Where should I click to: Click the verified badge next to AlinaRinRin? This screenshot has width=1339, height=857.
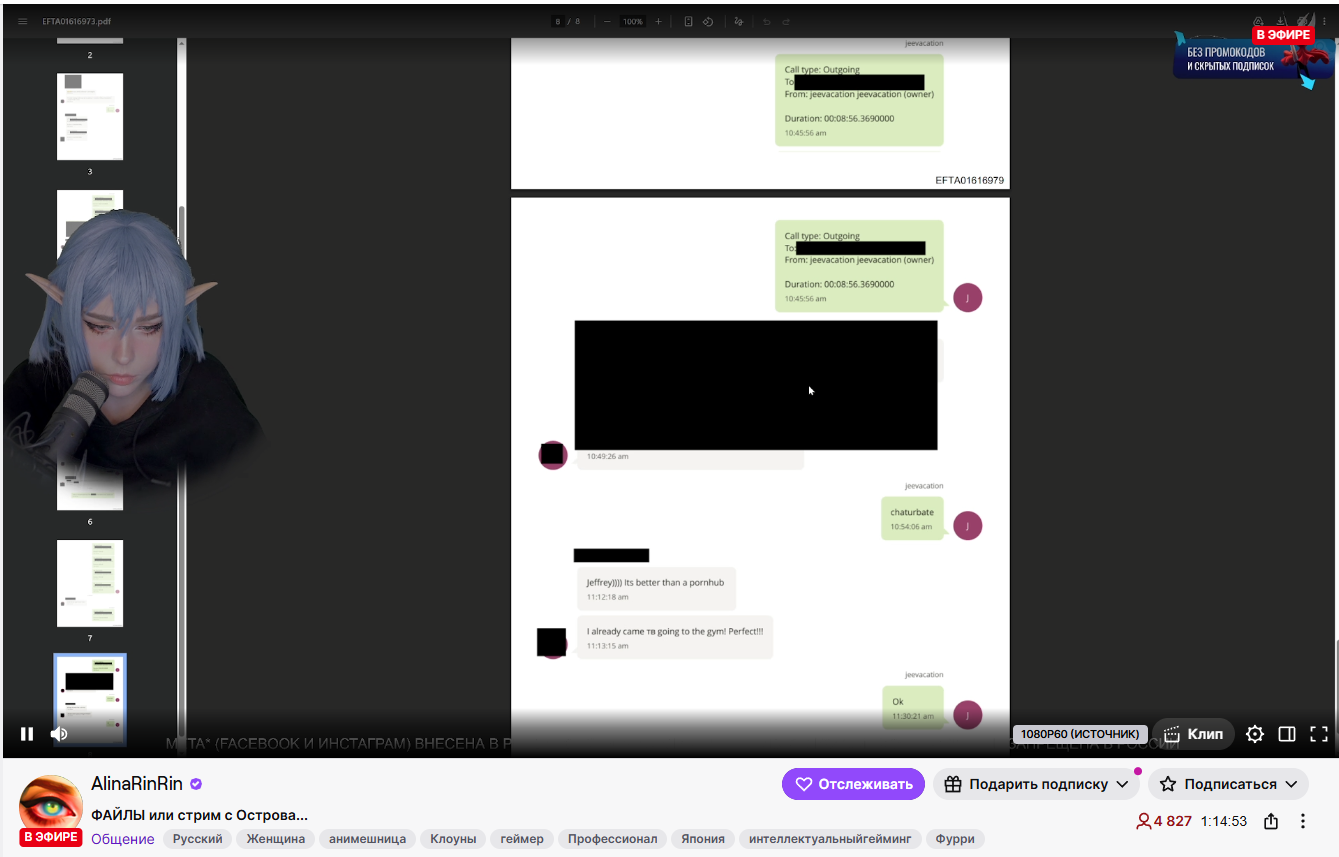(197, 785)
